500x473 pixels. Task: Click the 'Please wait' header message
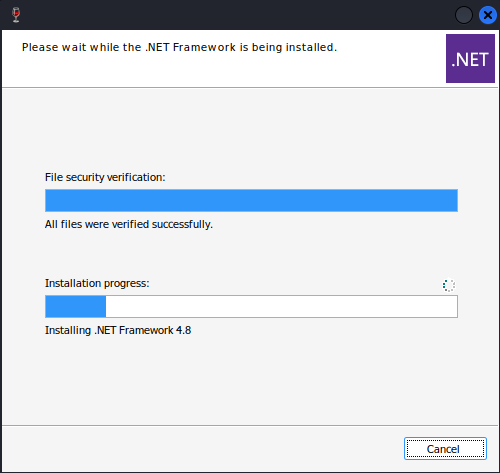pyautogui.click(x=179, y=47)
